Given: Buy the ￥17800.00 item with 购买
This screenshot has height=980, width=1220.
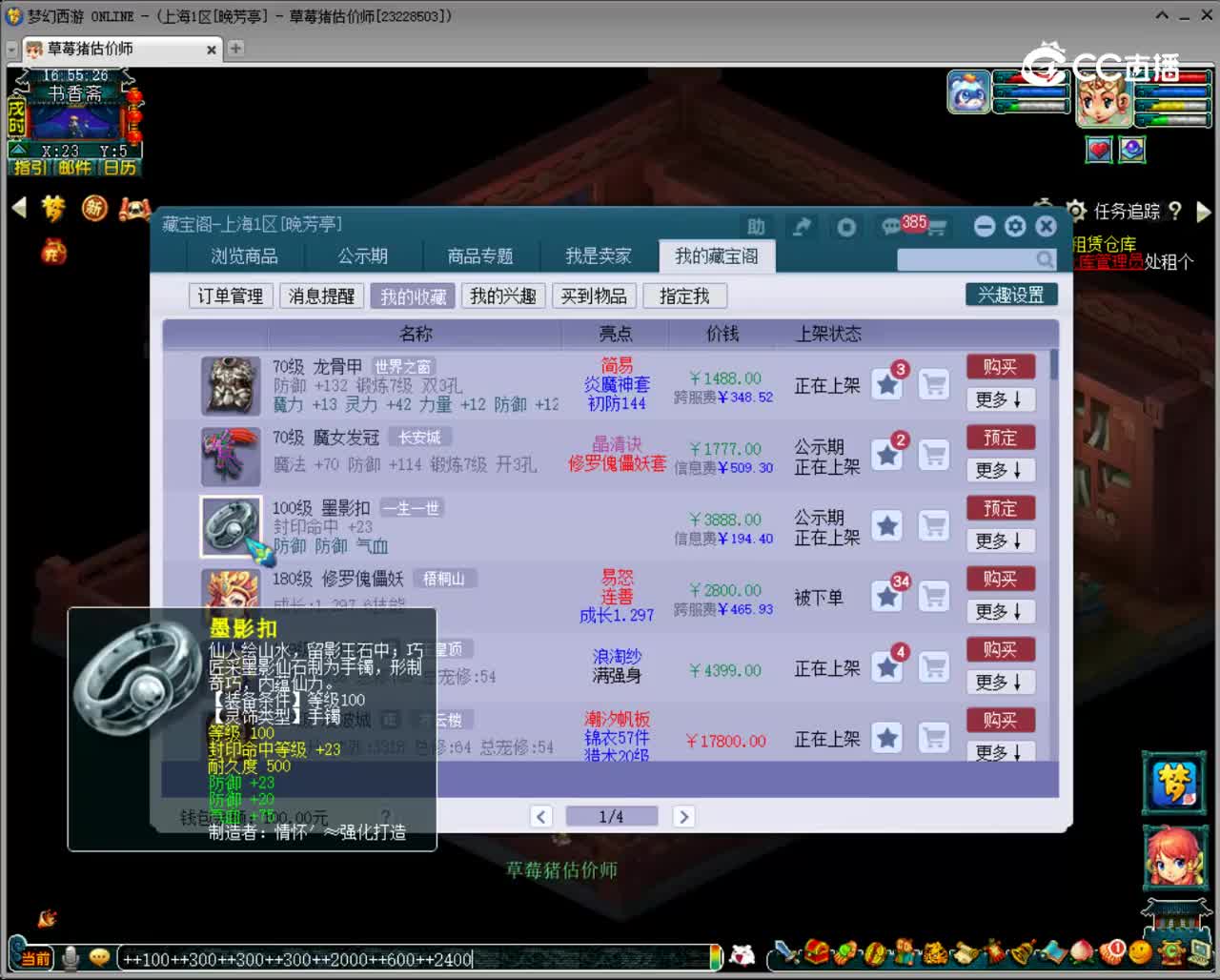Looking at the screenshot, I should coord(999,720).
